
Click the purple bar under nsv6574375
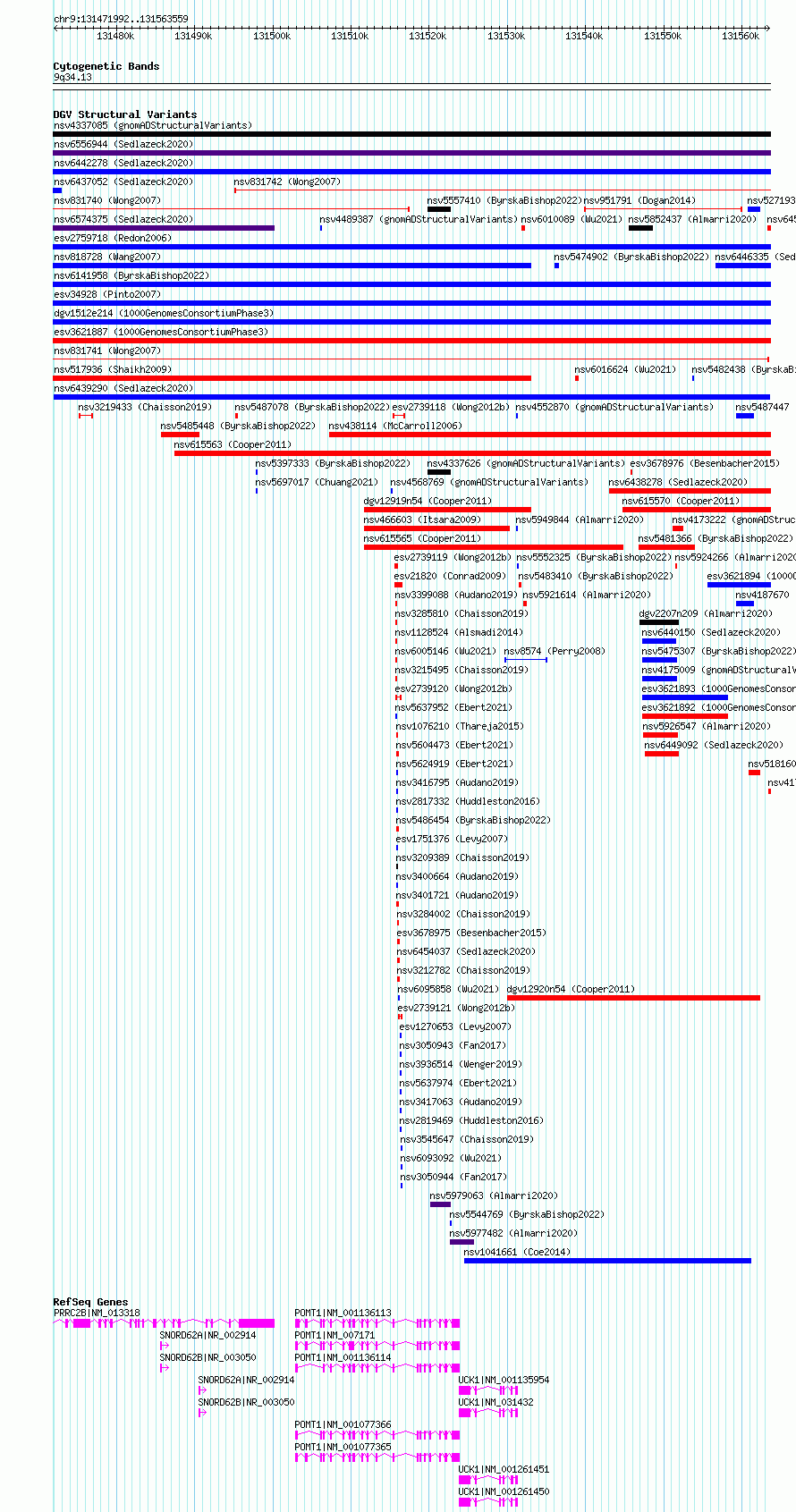164,228
